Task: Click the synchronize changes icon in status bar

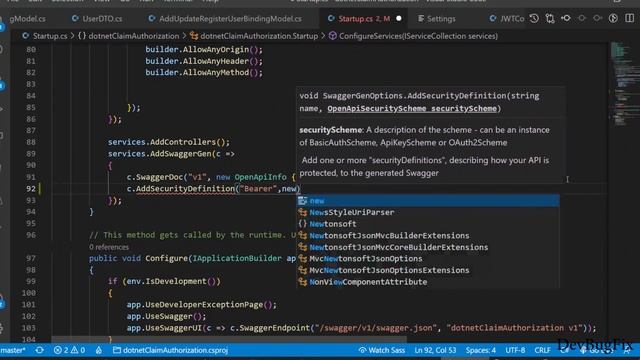Action: coord(40,350)
